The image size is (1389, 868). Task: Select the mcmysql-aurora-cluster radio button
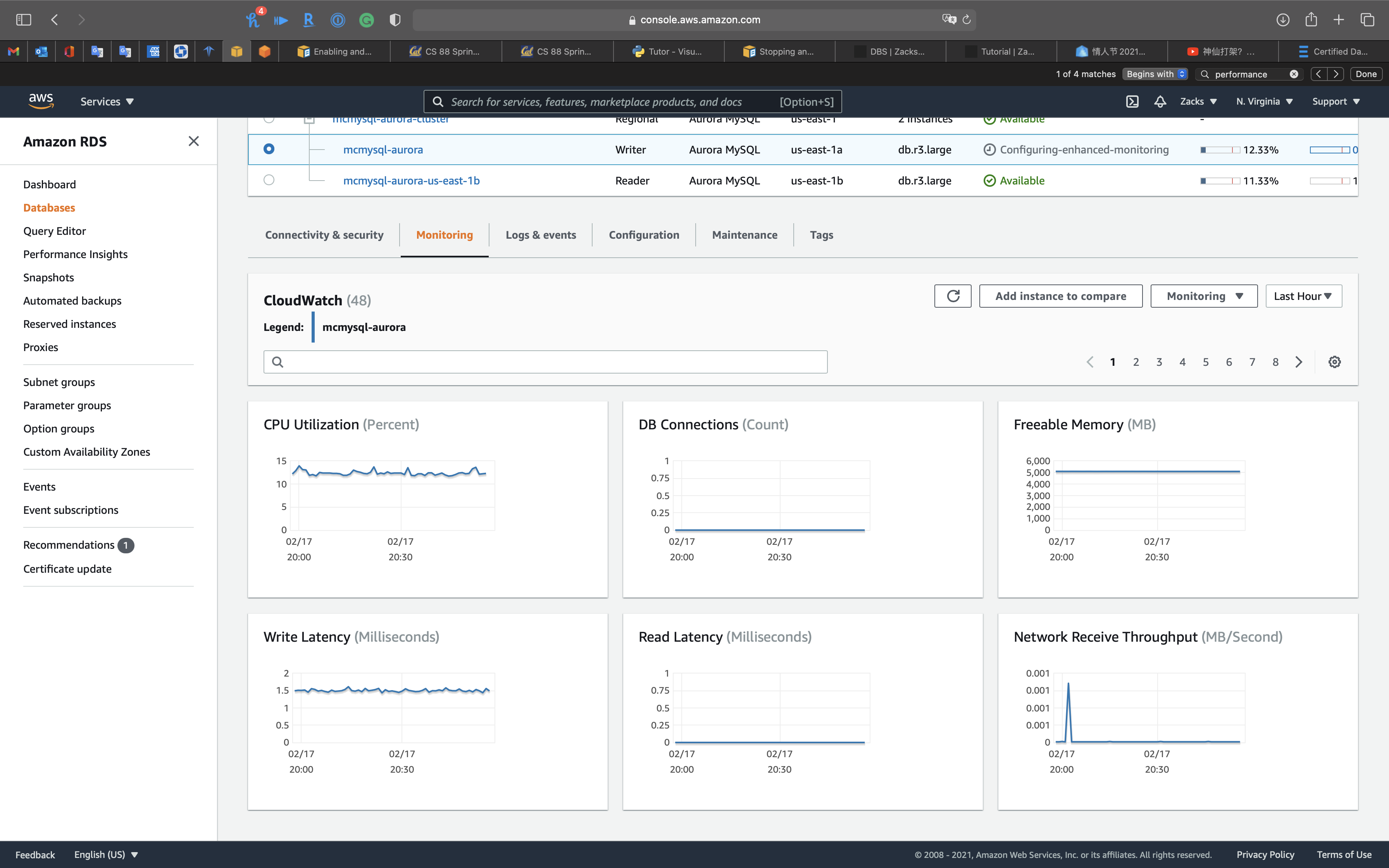(269, 119)
